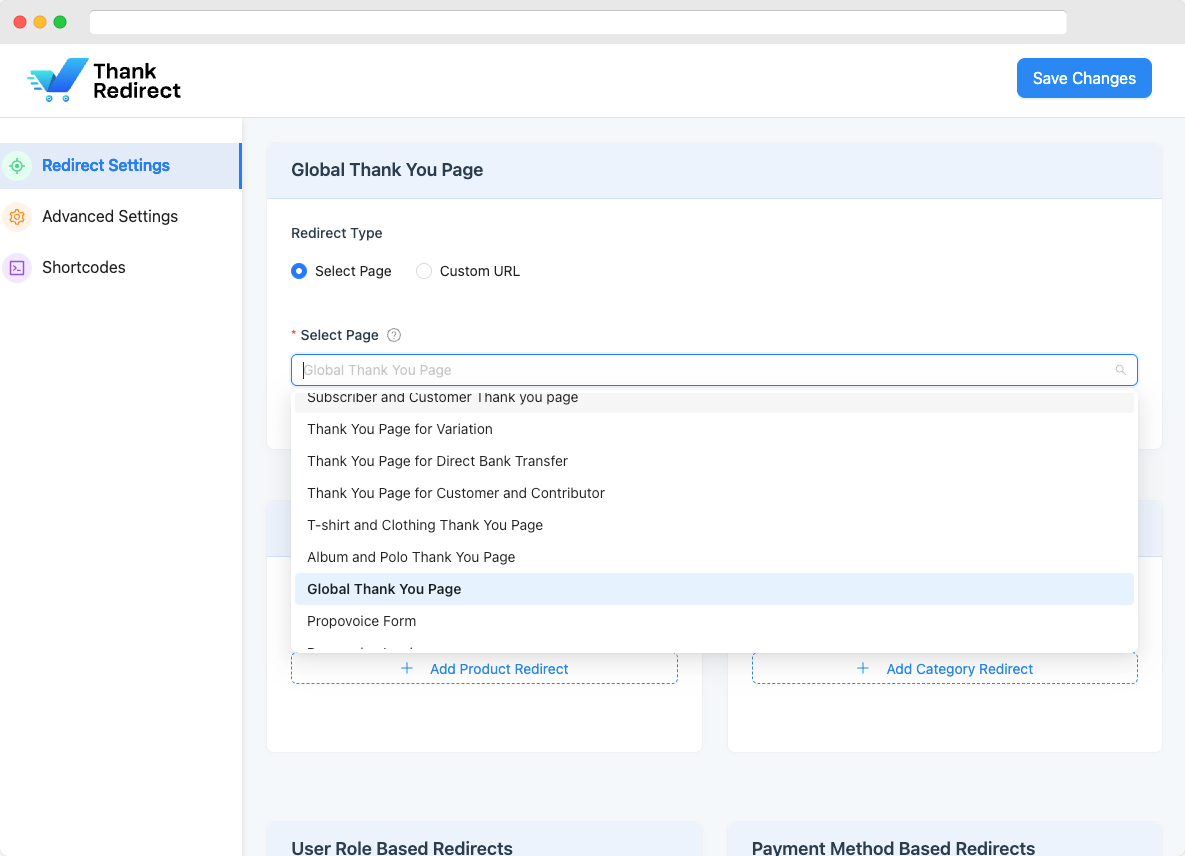Pick Thank You Page for Variation option

click(x=400, y=429)
